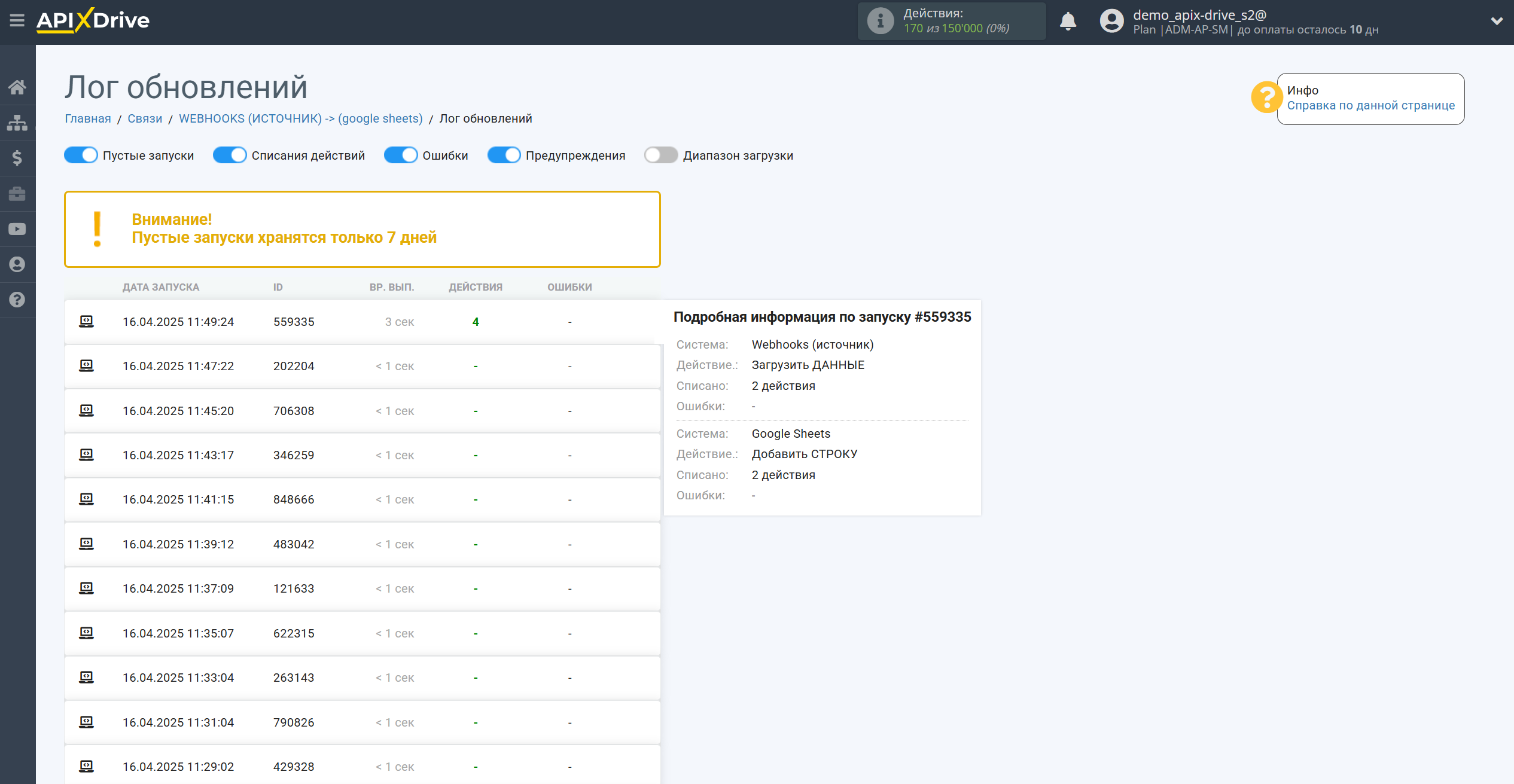Click Загрузить ДАННЫЕ action text
This screenshot has height=784, width=1514.
pos(808,365)
